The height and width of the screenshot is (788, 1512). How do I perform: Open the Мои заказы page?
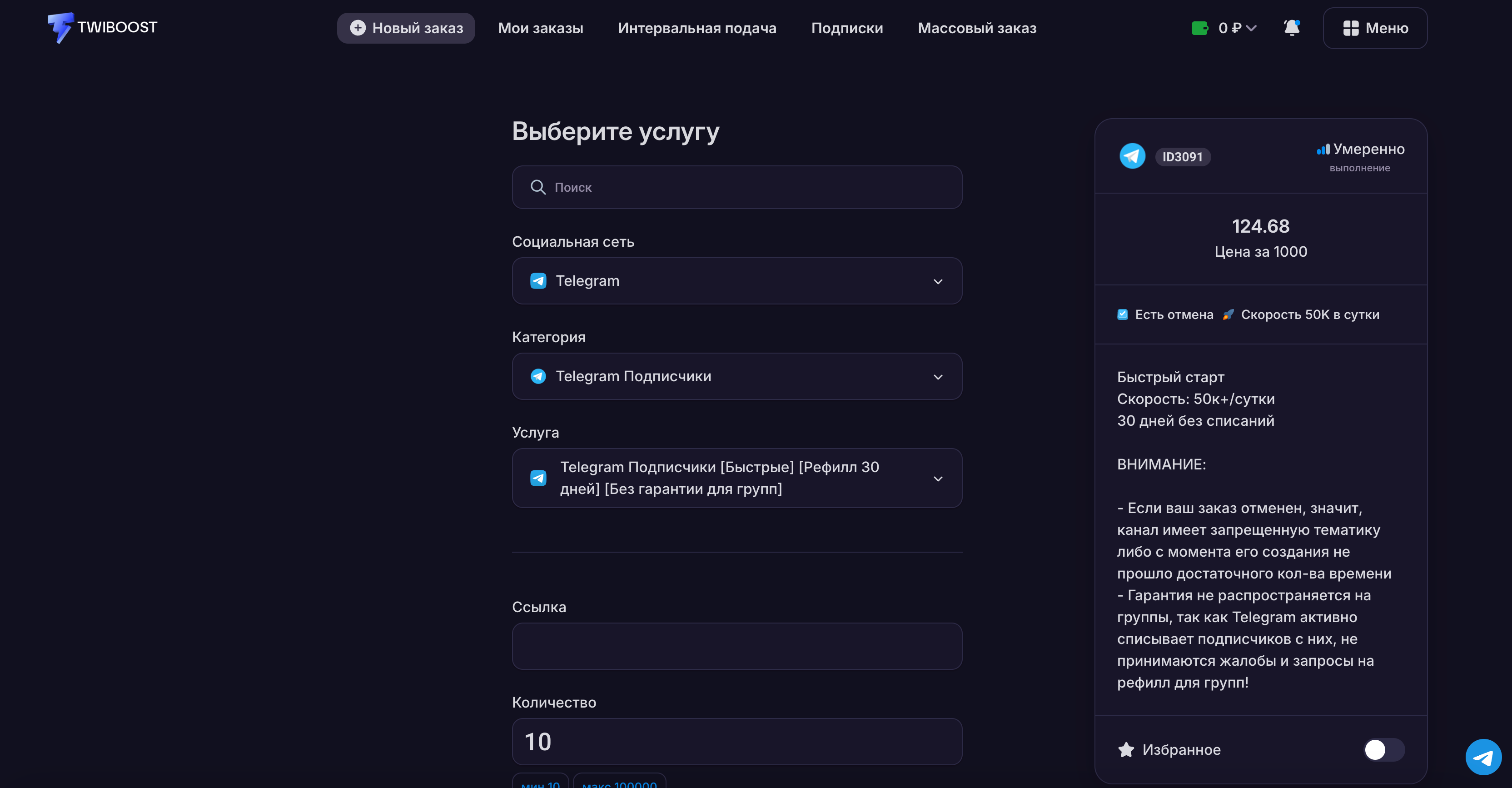pyautogui.click(x=541, y=28)
